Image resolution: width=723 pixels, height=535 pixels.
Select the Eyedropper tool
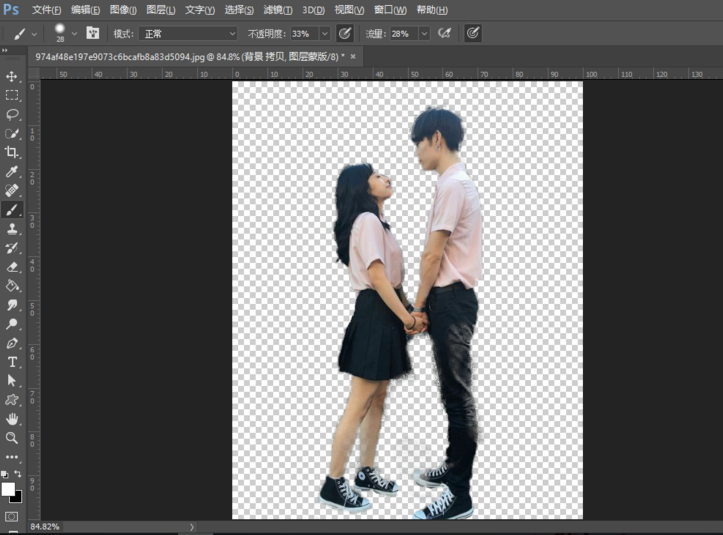click(12, 172)
